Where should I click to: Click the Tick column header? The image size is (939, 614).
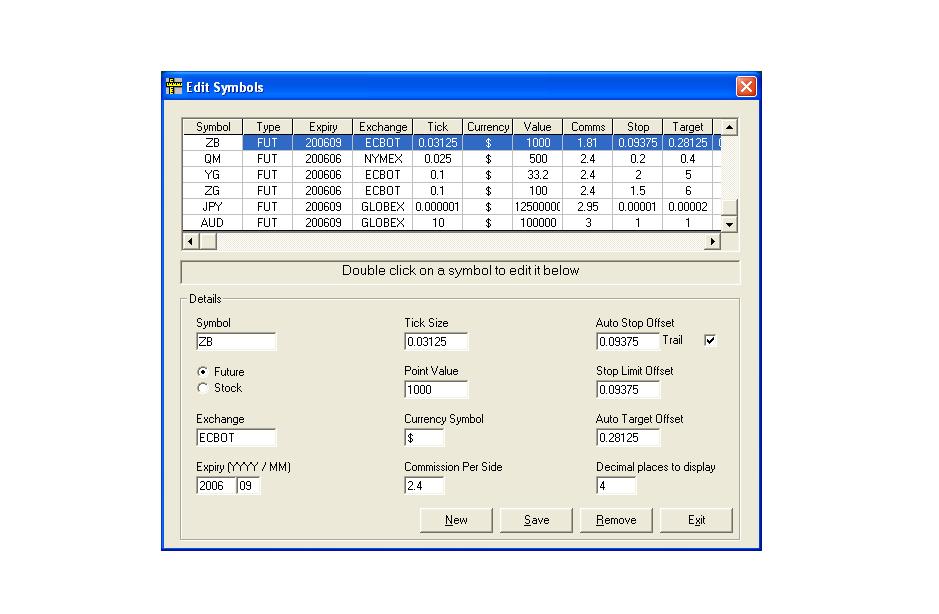click(x=437, y=127)
